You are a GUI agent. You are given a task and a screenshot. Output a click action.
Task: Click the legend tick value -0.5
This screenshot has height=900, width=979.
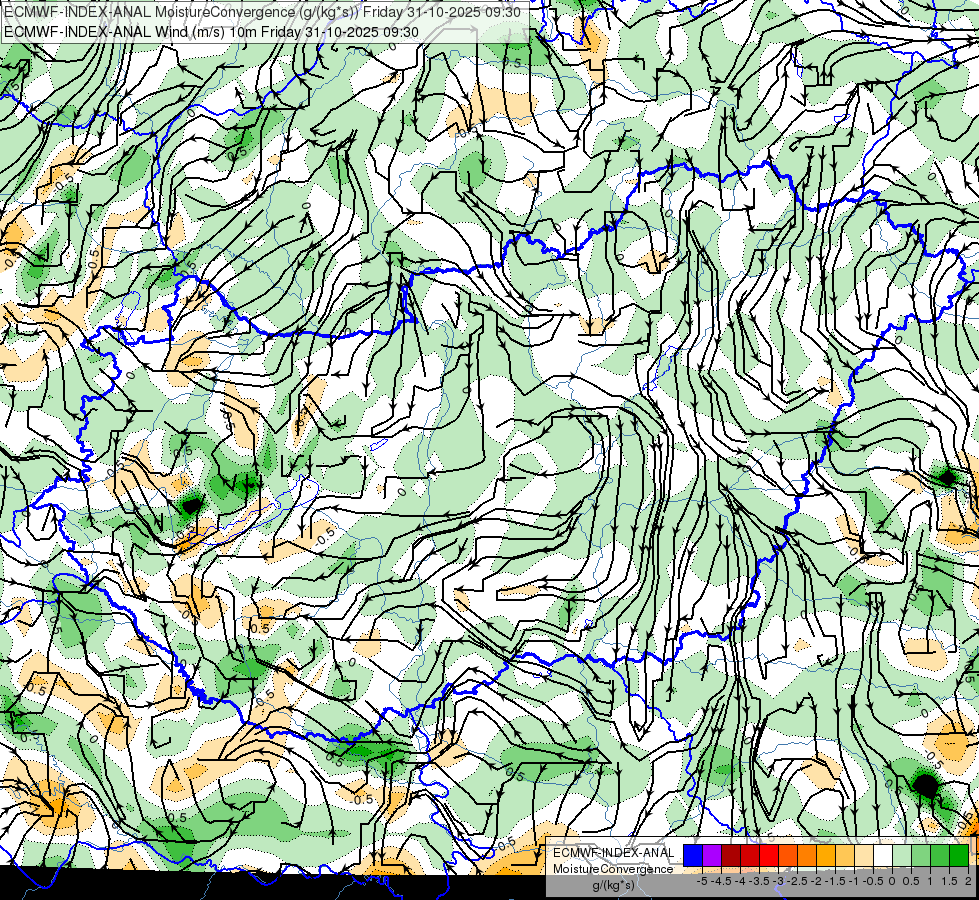coord(873,881)
